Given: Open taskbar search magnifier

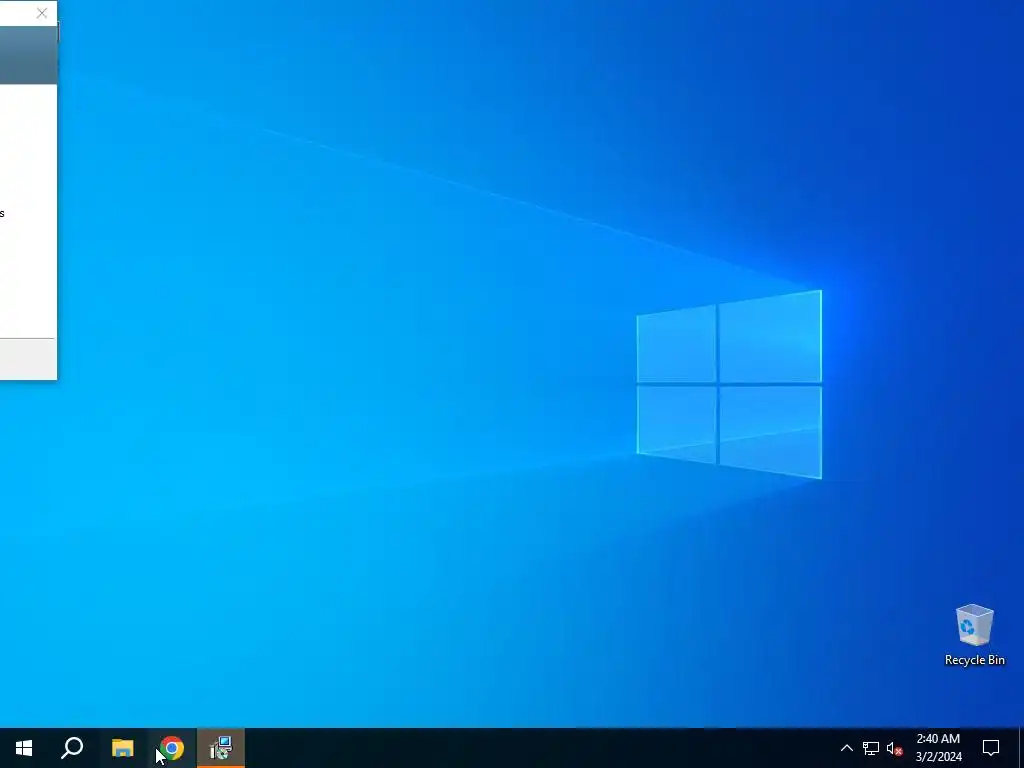Looking at the screenshot, I should pyautogui.click(x=72, y=748).
